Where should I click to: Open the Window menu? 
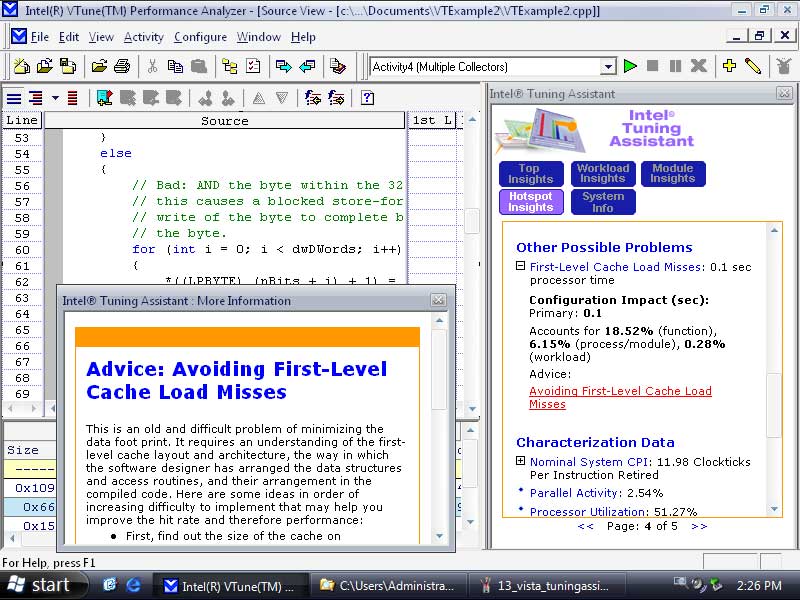(x=259, y=37)
